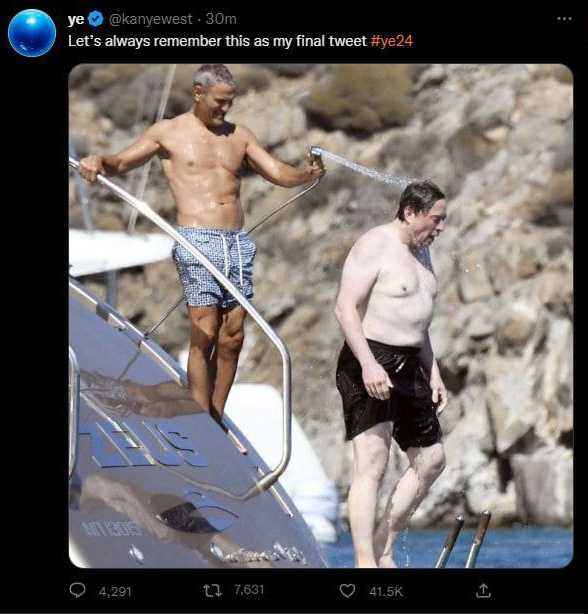Open the reply speech bubble icon
This screenshot has height=614, width=588.
[x=77, y=591]
